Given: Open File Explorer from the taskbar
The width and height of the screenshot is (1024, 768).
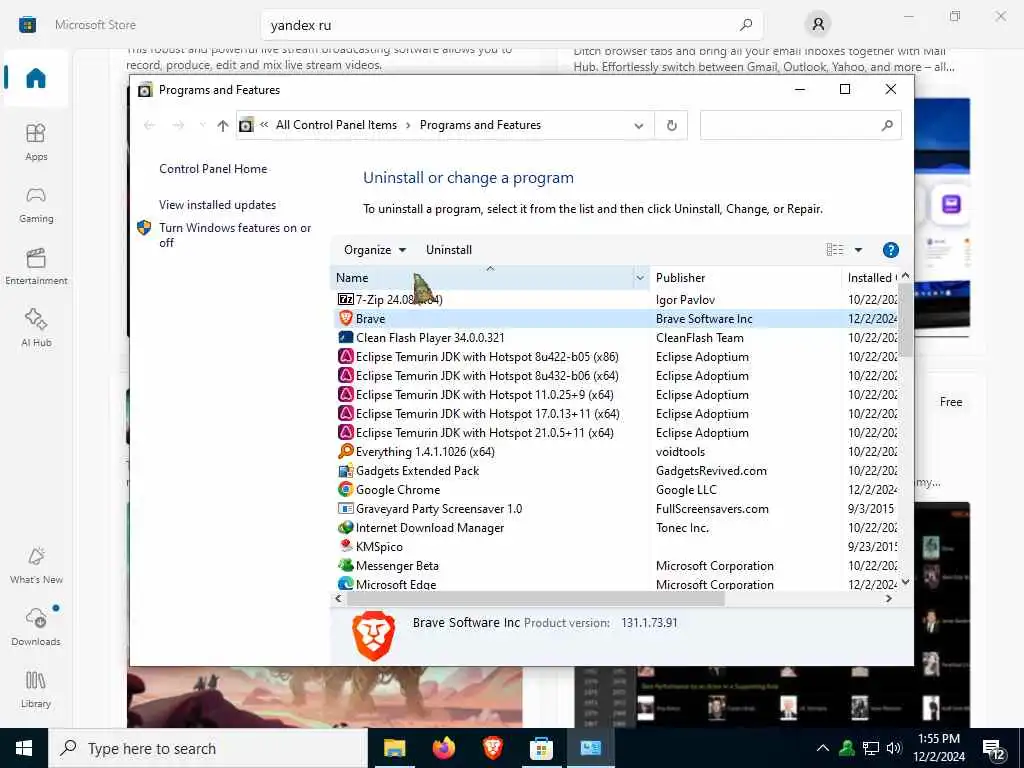Looking at the screenshot, I should click(x=394, y=748).
